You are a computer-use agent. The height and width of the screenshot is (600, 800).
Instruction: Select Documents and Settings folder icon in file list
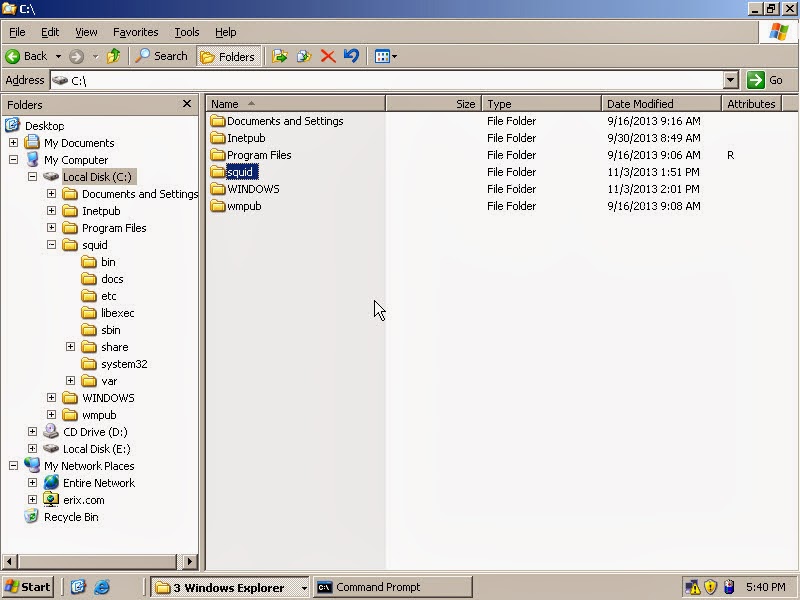[x=218, y=121]
